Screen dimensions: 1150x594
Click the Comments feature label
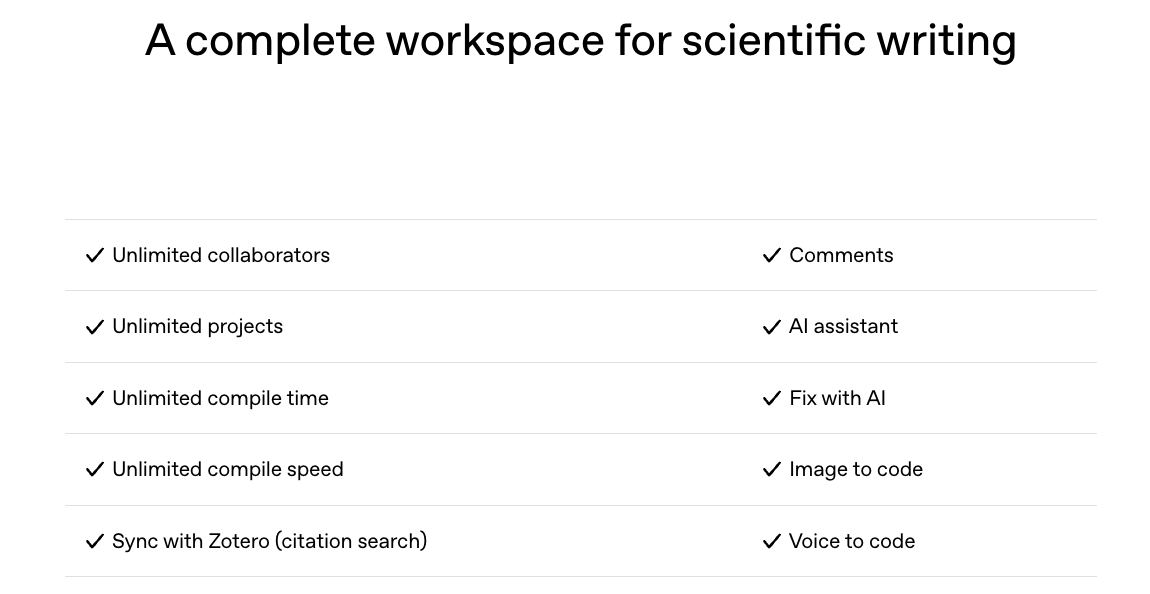coord(841,255)
